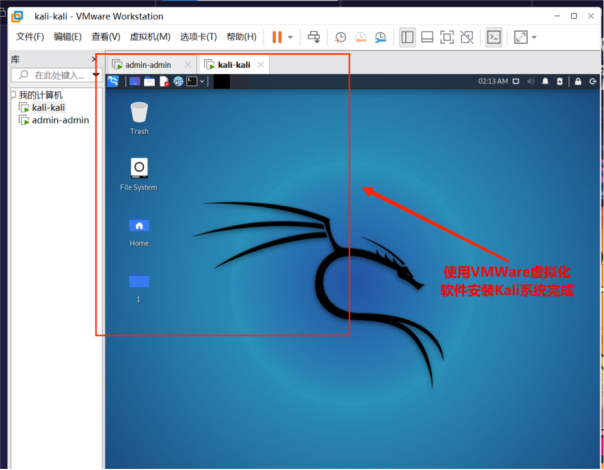Open stretch guest options dropdown arrow
This screenshot has height=470, width=604.
(x=534, y=37)
